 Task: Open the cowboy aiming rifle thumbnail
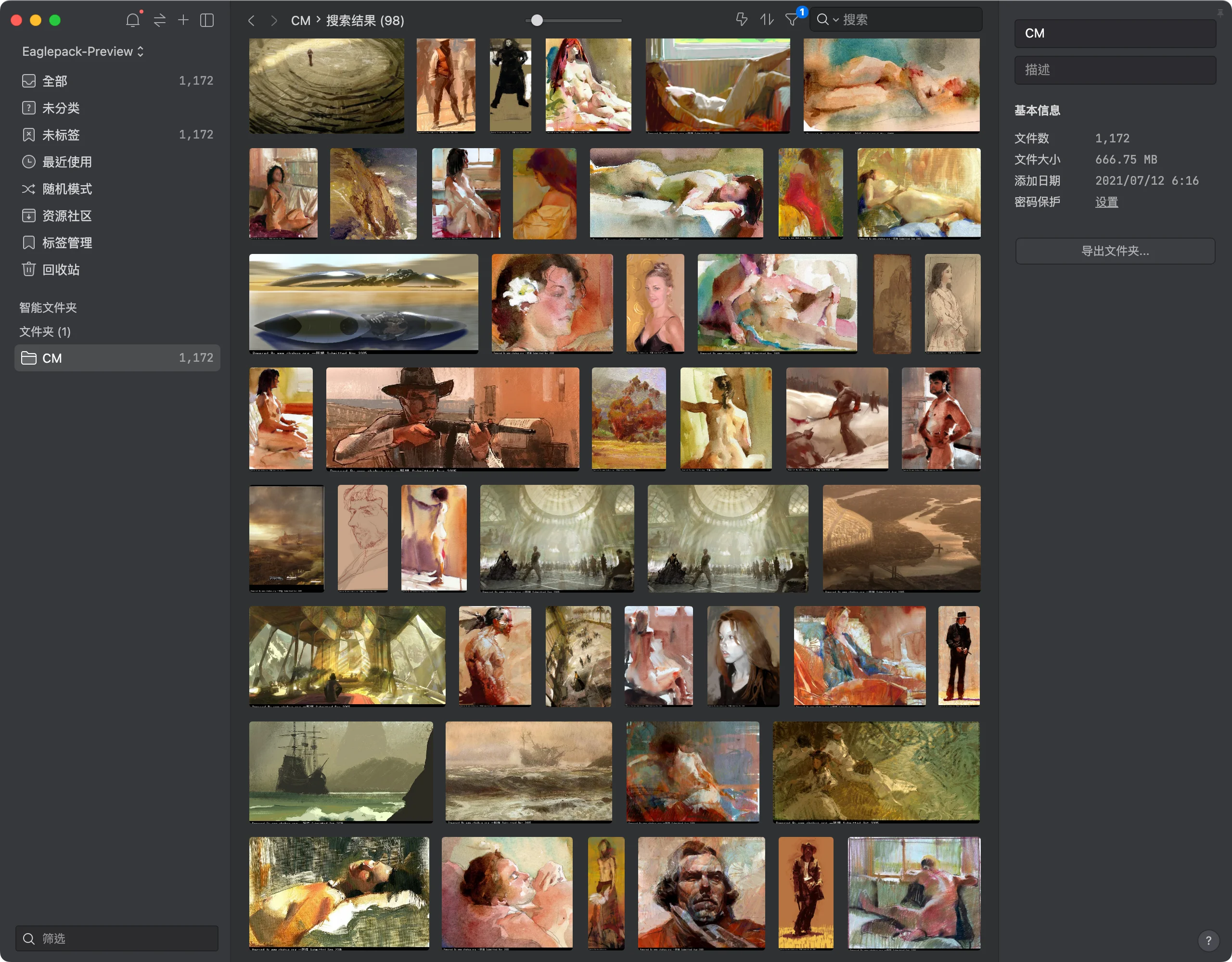point(452,419)
